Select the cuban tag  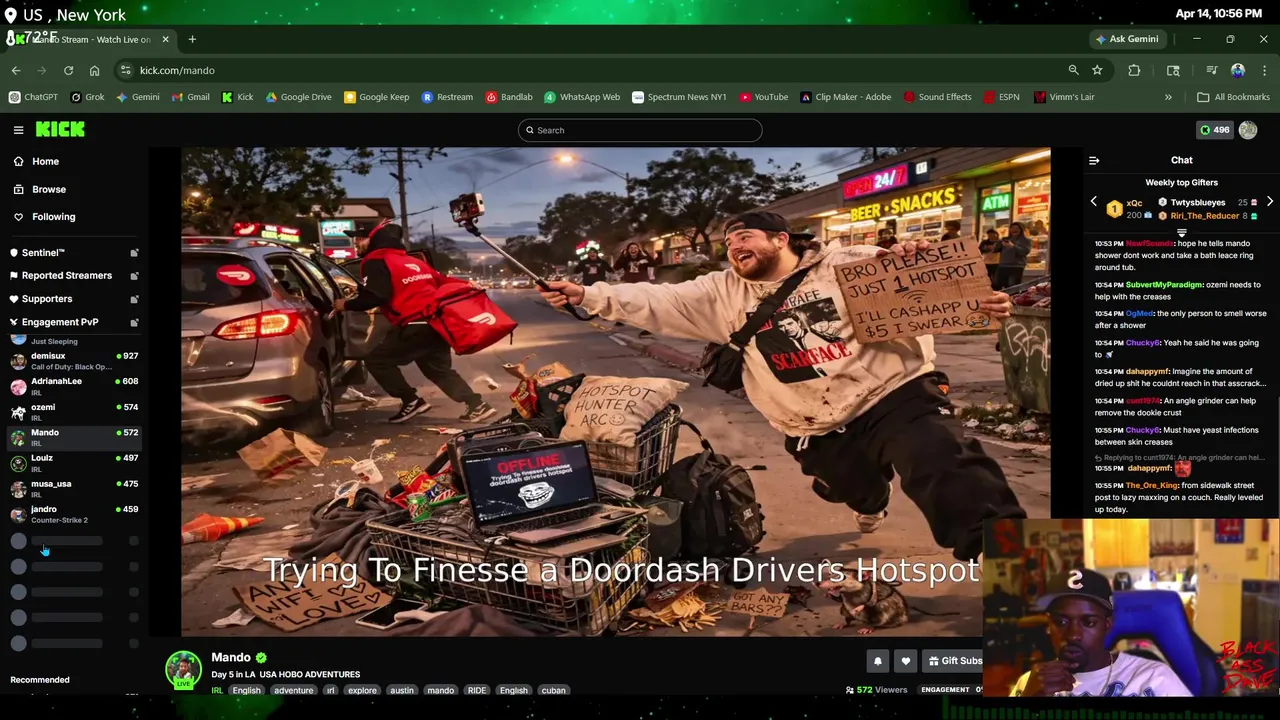[x=553, y=691]
